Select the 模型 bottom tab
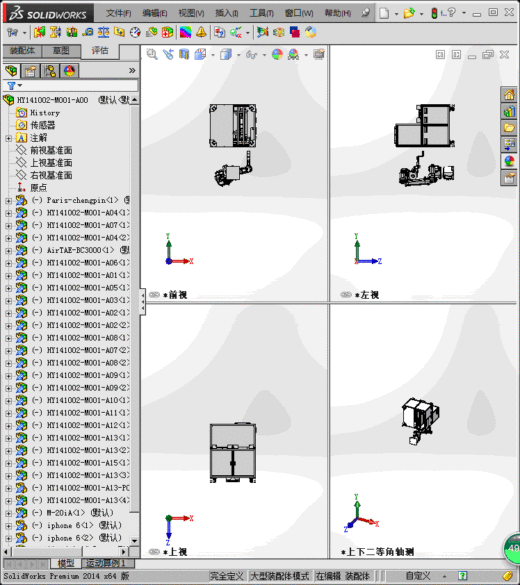 coord(66,563)
